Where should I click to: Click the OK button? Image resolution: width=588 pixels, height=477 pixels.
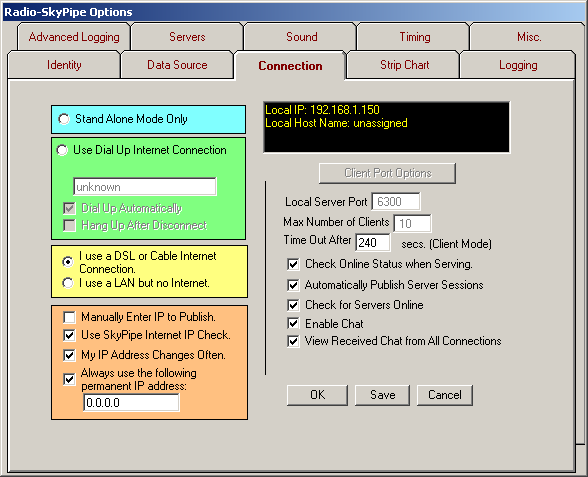click(x=317, y=395)
